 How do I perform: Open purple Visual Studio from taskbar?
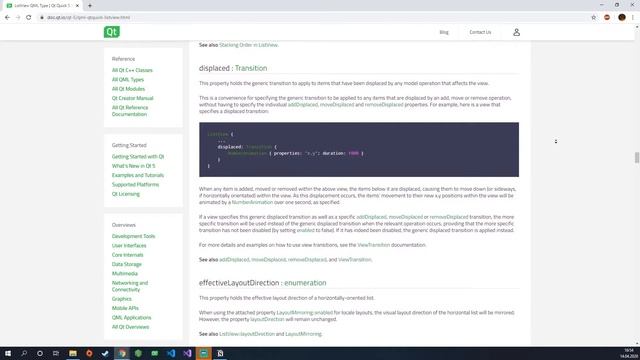click(187, 353)
